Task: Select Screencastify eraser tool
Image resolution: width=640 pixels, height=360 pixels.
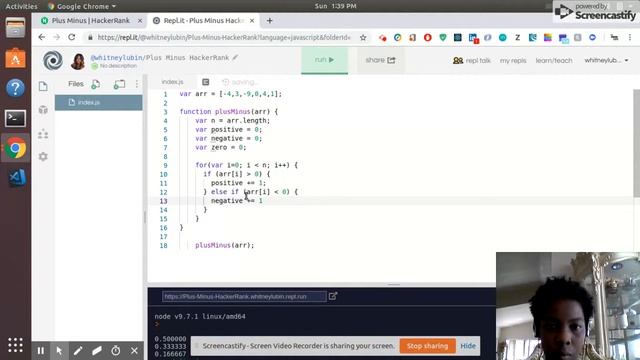Action: coord(97,351)
